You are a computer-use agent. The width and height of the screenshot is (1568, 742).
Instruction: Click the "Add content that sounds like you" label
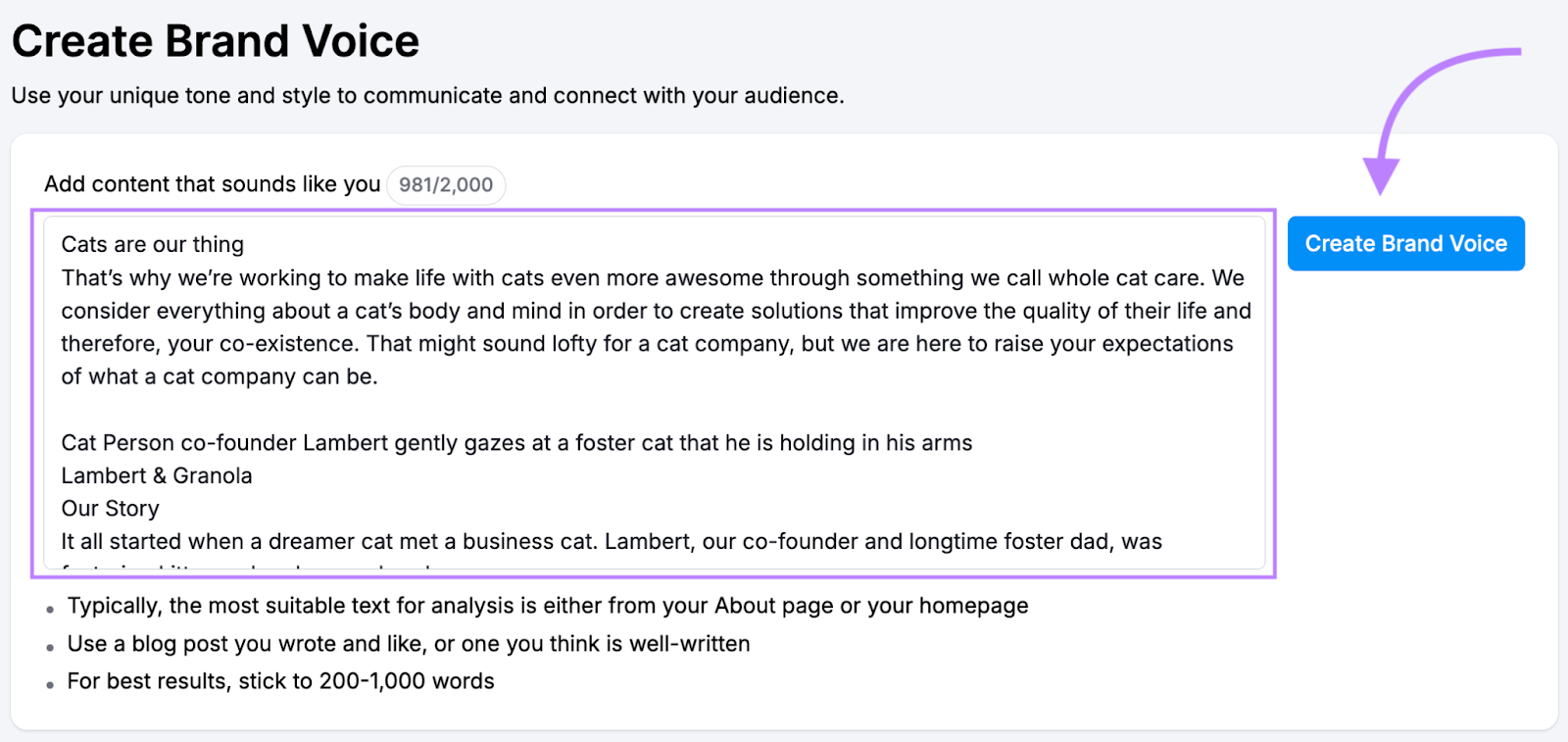click(x=212, y=183)
